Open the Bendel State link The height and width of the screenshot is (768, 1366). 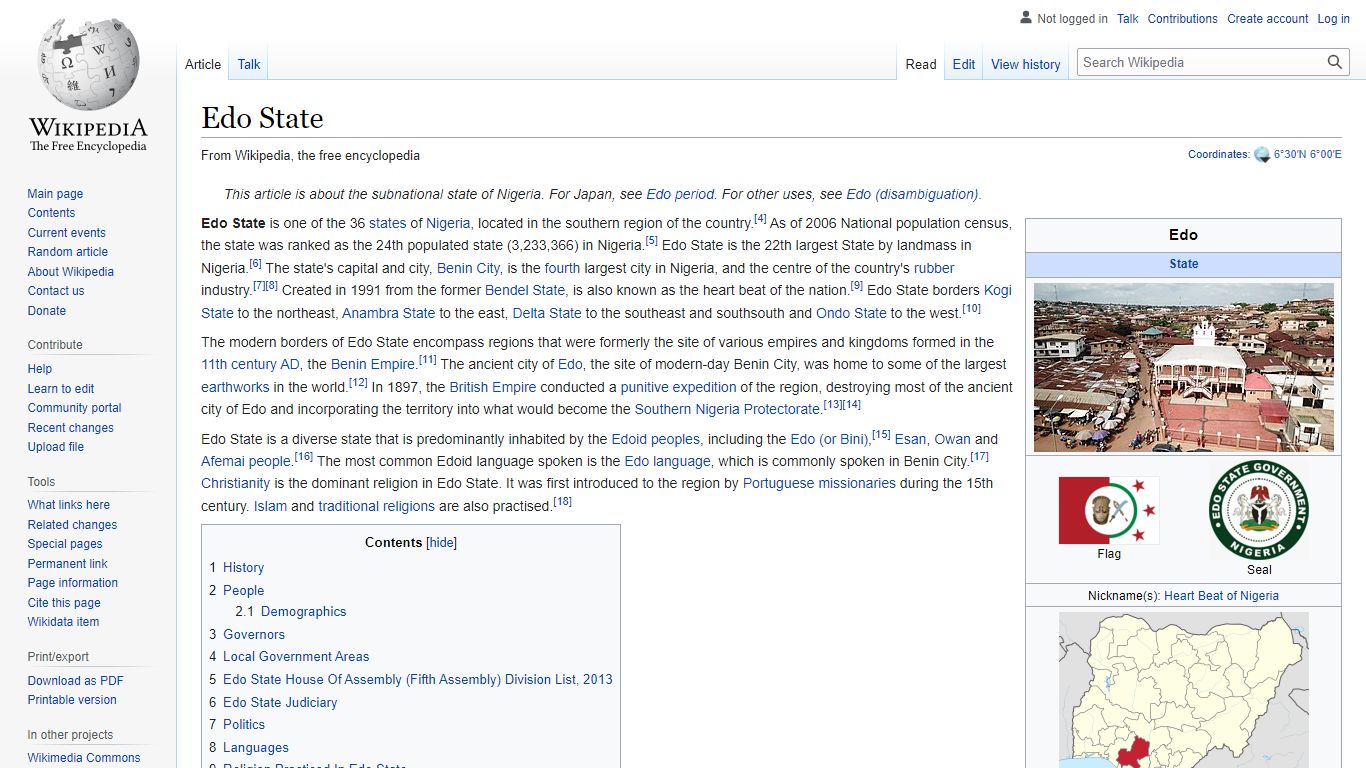click(525, 290)
